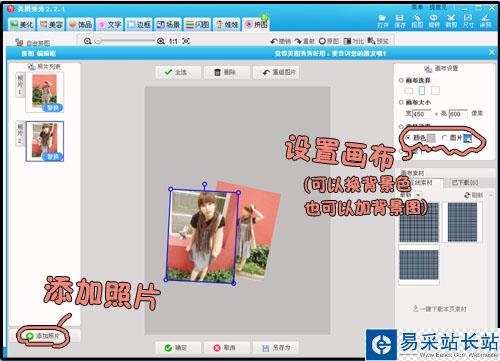
Task: Click the fit-to-window icon beside 1:1
Action: coord(186,41)
